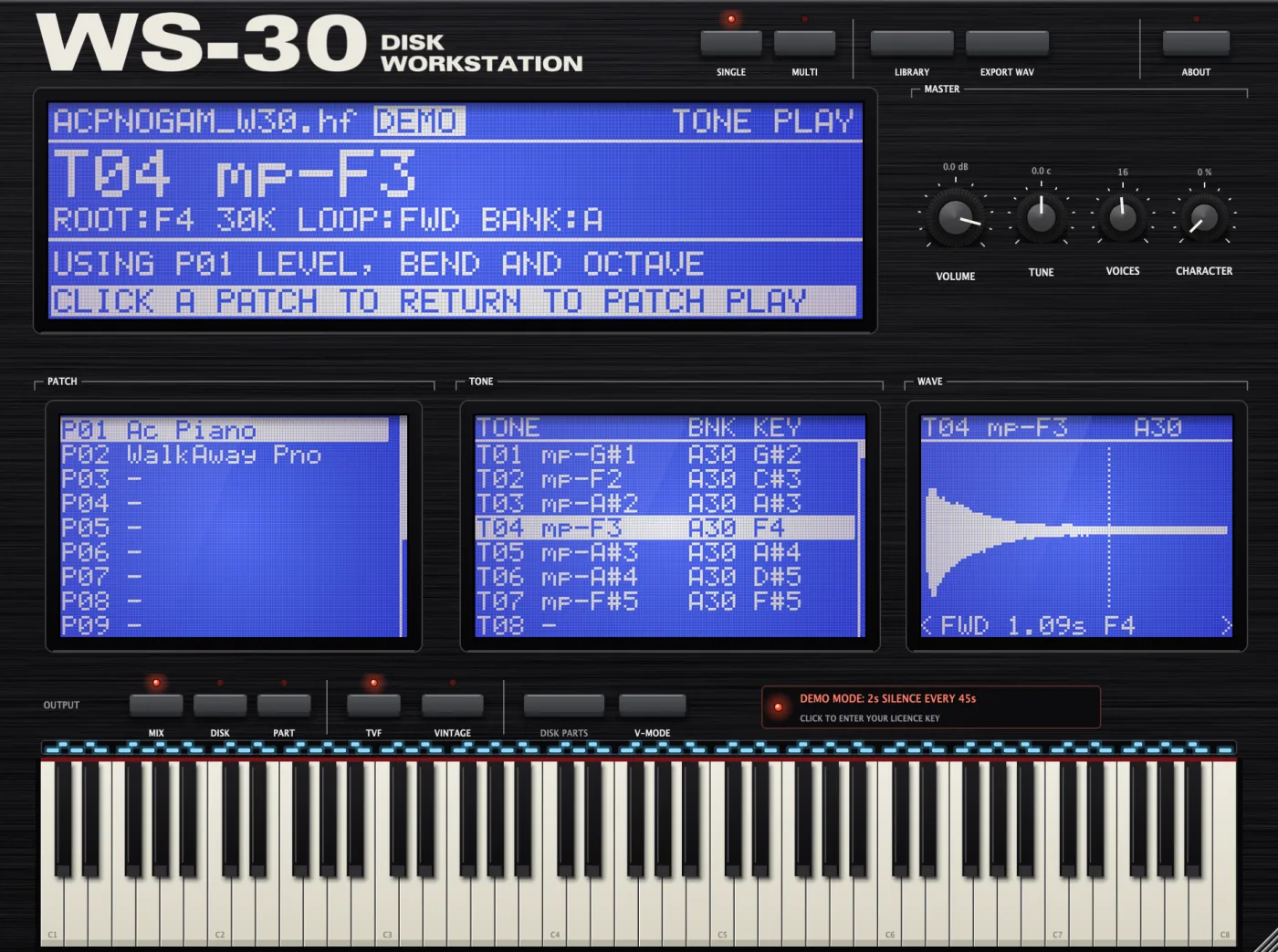Screen dimensions: 1278x952
Task: Select patch P02 WalkAway Pno
Action: pos(225,455)
